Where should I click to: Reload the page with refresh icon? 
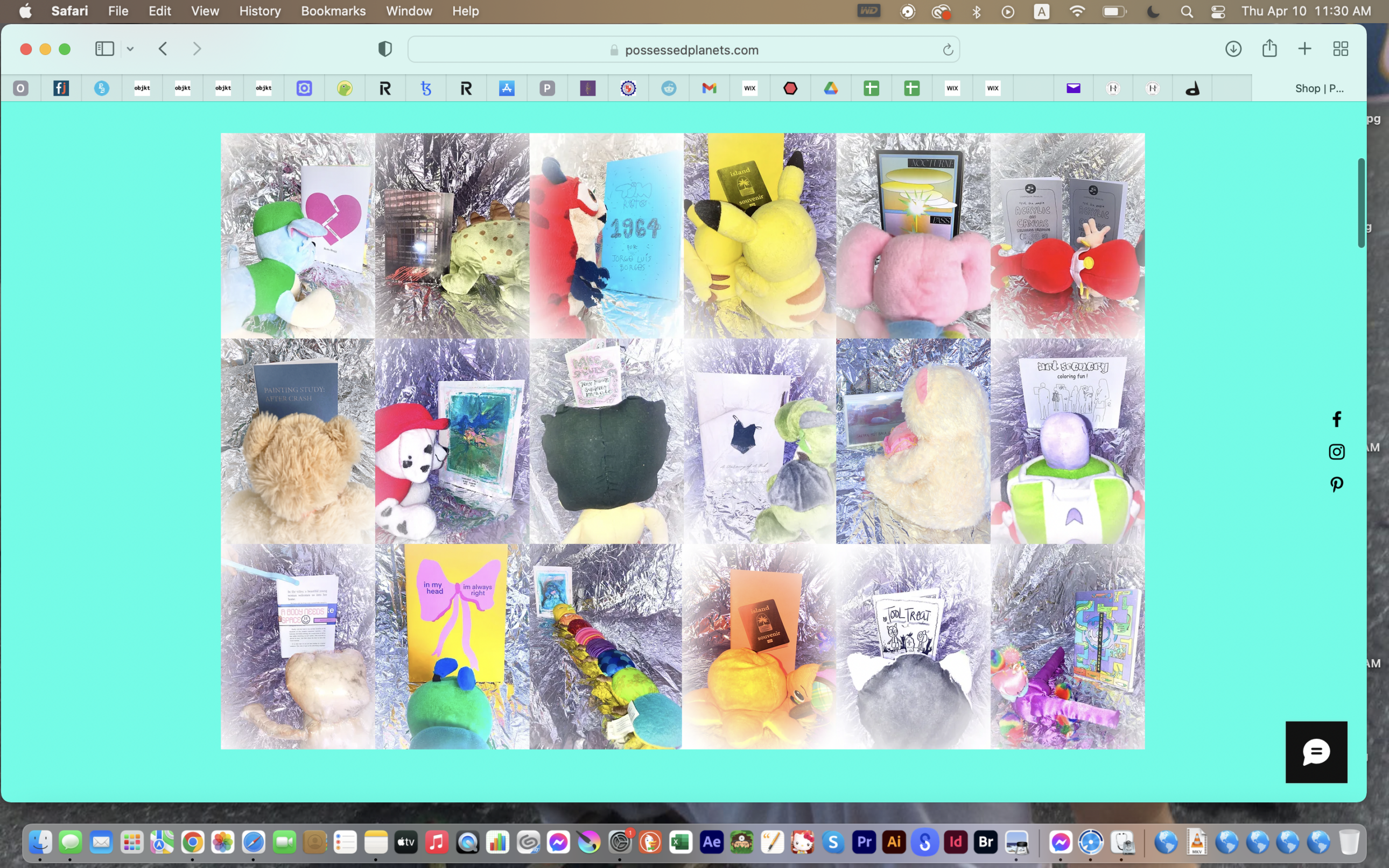[x=948, y=50]
